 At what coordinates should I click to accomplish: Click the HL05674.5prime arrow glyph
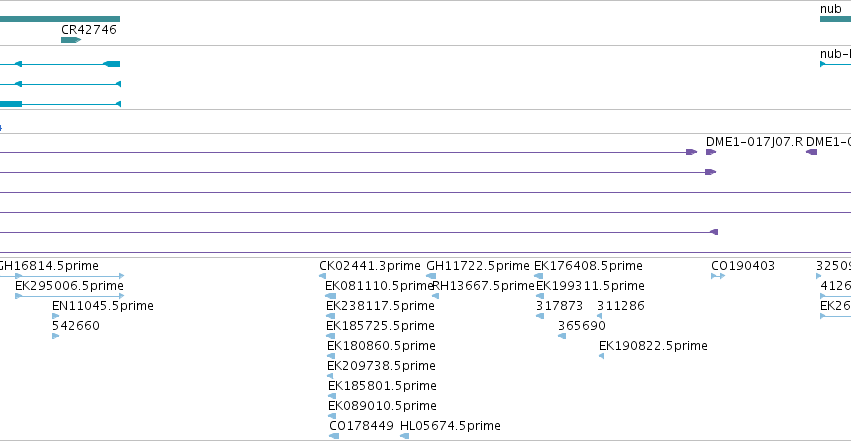(x=404, y=436)
